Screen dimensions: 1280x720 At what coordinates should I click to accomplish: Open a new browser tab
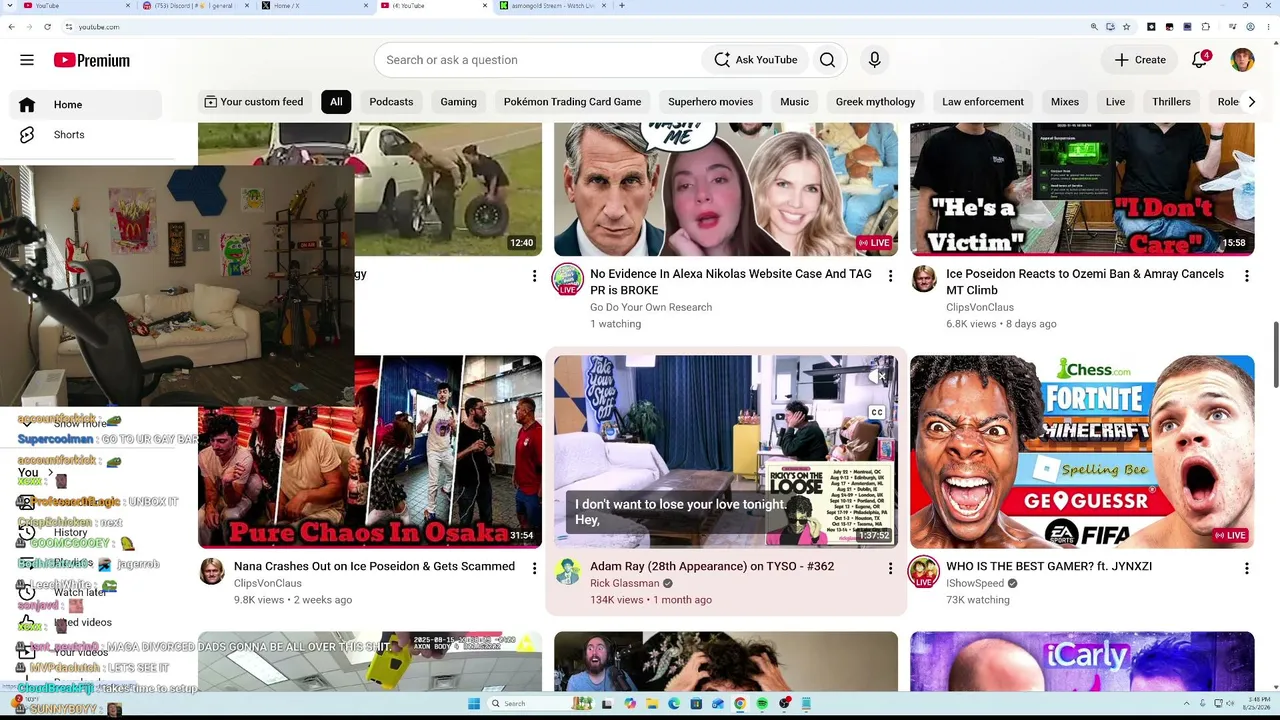(x=622, y=6)
